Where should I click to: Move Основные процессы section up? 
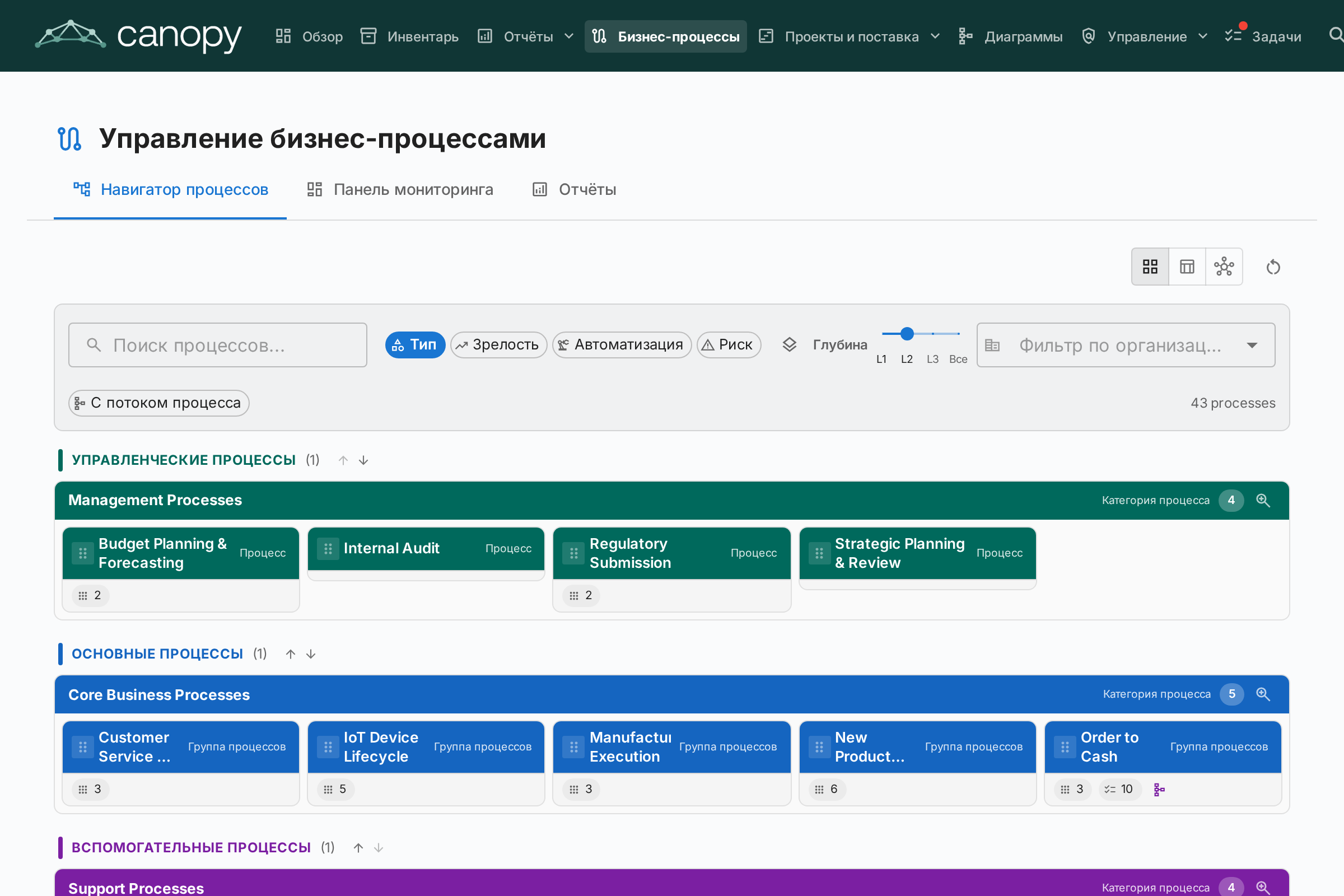click(290, 654)
